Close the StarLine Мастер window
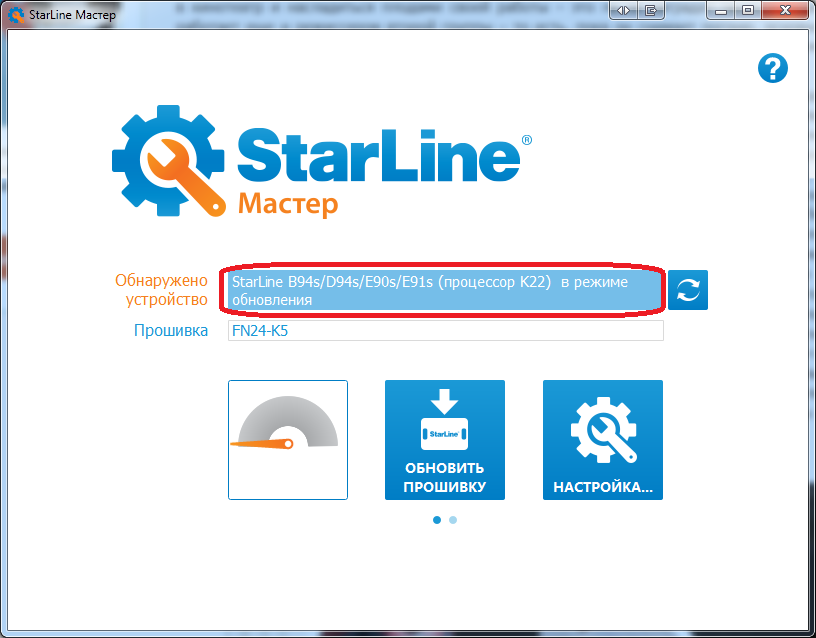Screen dimensions: 816x638 [786, 10]
